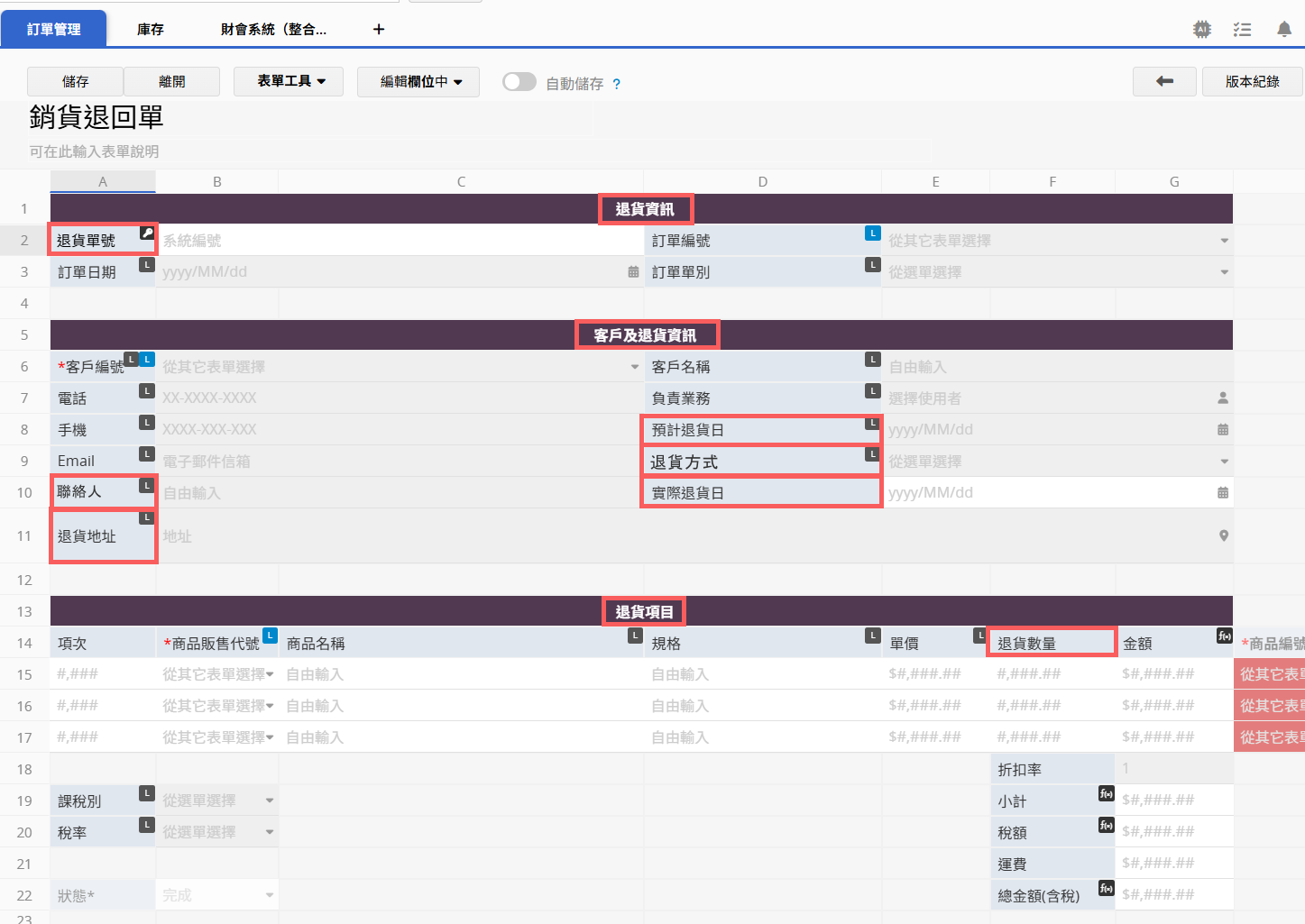This screenshot has width=1305, height=924.
Task: Switch to the 庫存 tab
Action: pos(151,30)
